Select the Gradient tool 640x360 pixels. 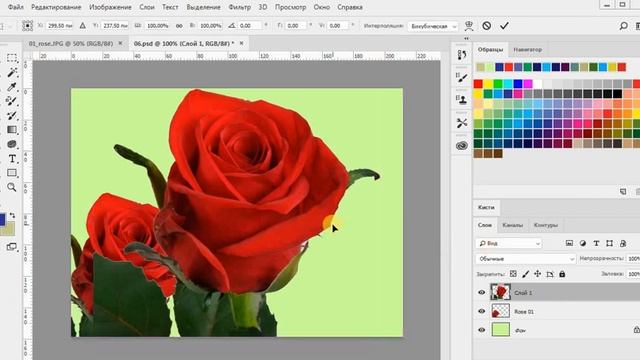(12, 130)
